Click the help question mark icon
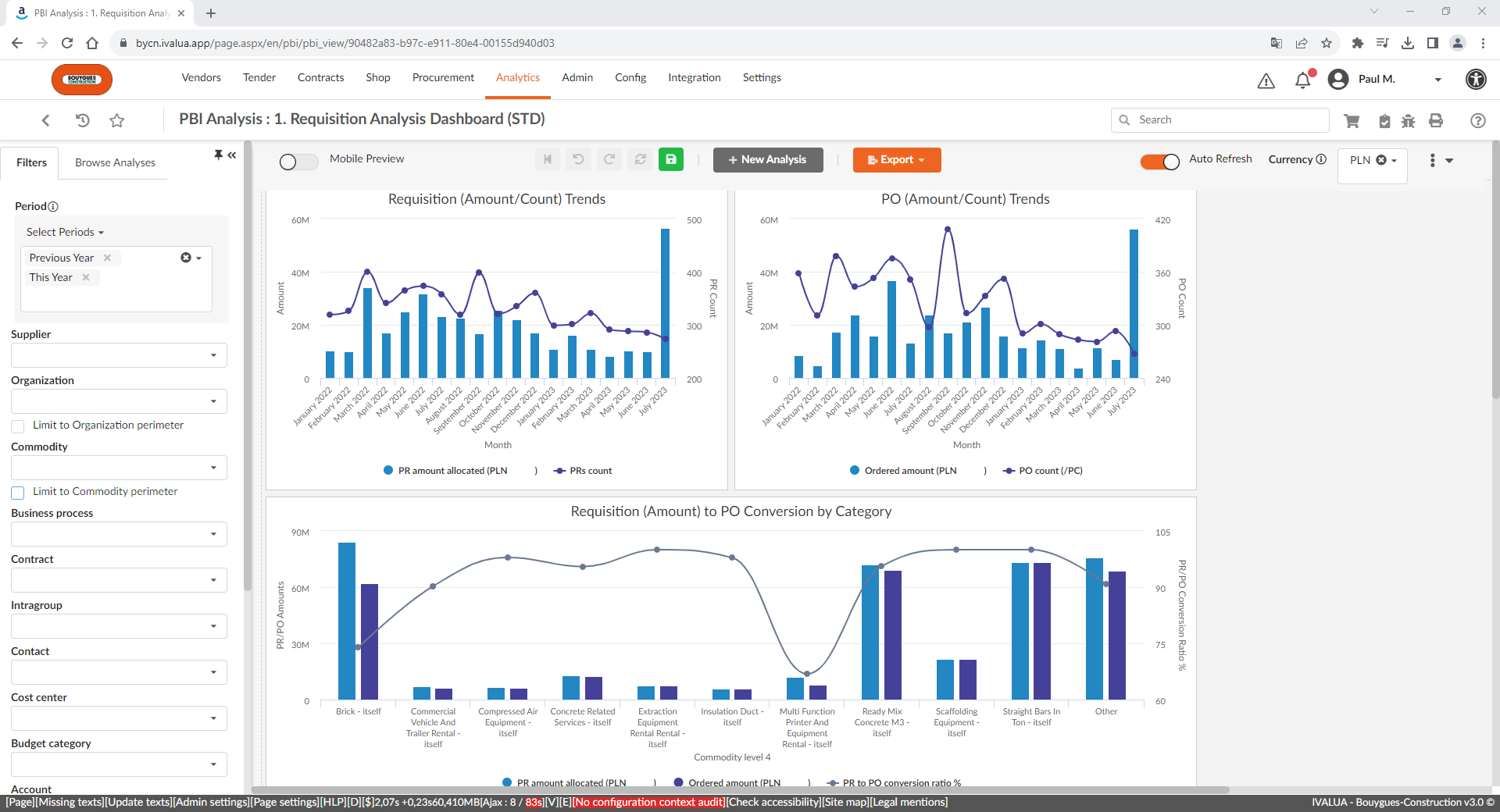 [x=1477, y=120]
